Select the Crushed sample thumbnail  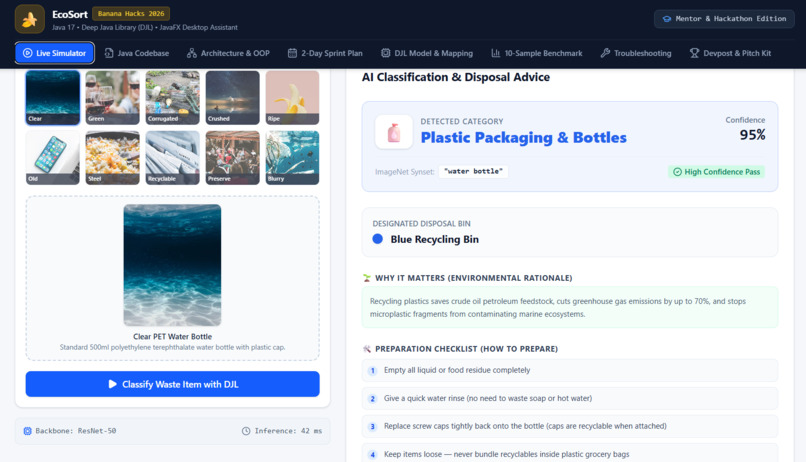(x=233, y=98)
